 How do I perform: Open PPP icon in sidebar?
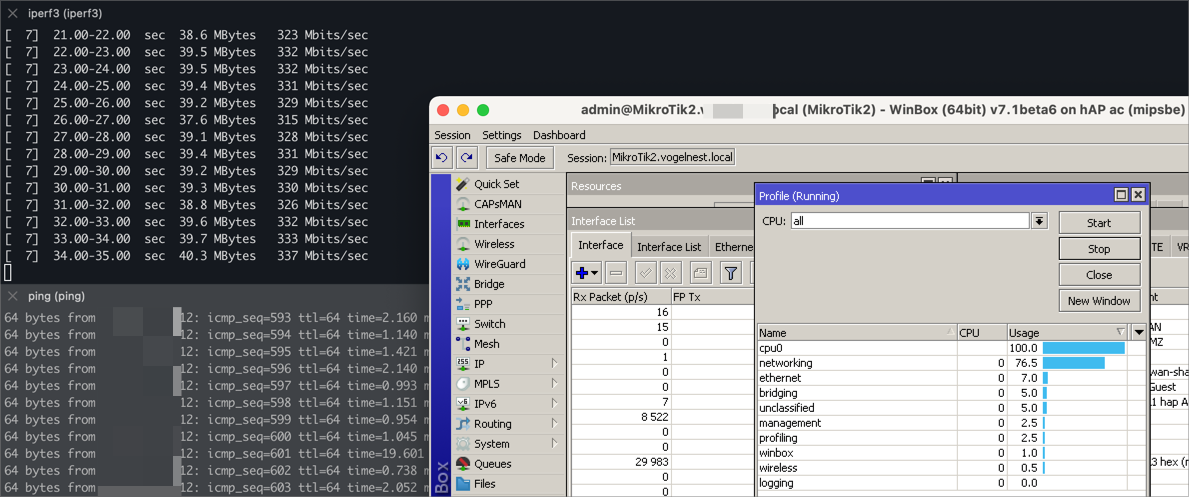pos(463,304)
